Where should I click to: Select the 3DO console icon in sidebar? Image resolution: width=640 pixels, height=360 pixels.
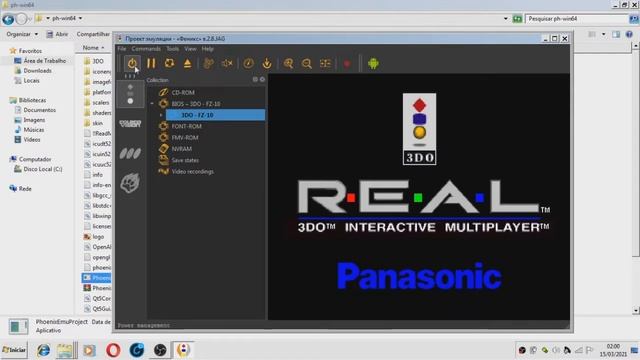pyautogui.click(x=130, y=94)
